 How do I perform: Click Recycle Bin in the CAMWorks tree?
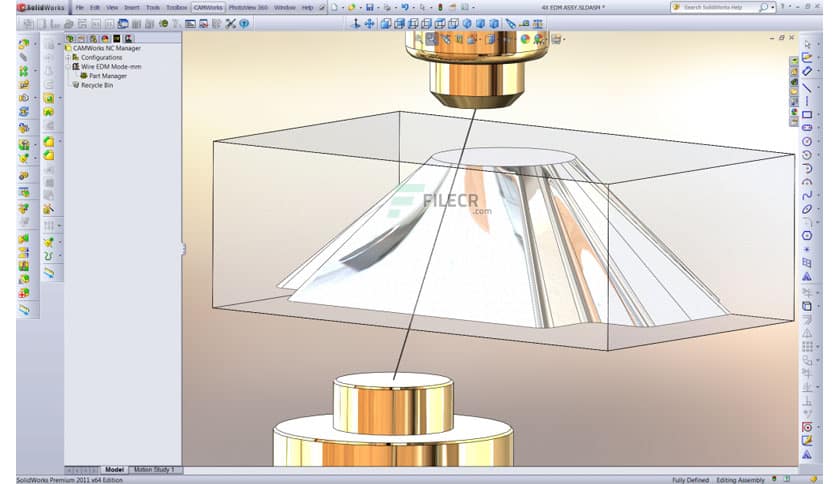click(x=97, y=85)
